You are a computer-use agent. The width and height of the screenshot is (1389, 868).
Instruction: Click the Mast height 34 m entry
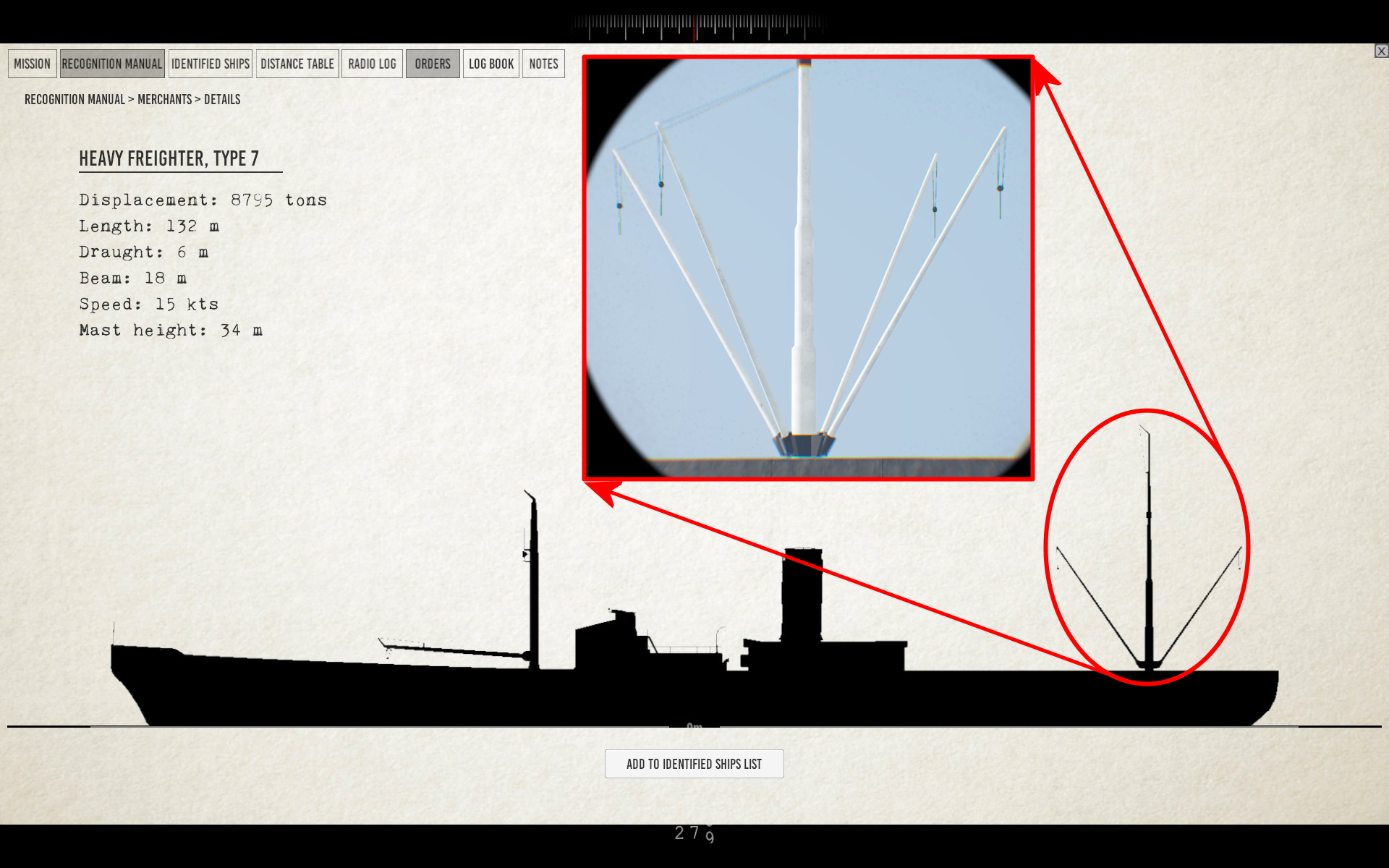point(171,331)
